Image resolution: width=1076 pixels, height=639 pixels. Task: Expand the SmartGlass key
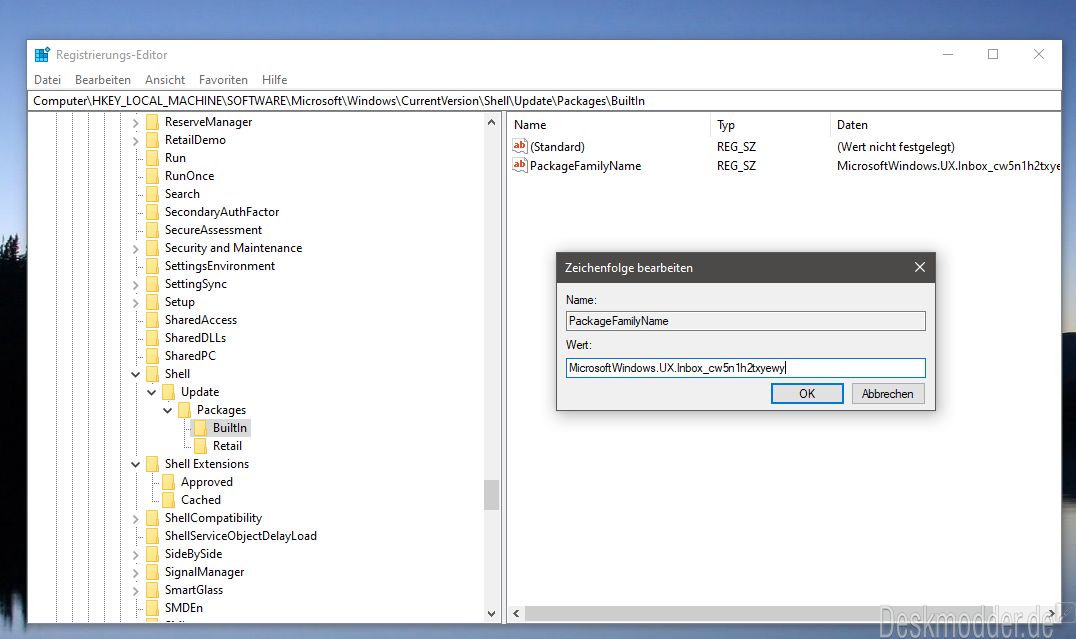pos(135,590)
